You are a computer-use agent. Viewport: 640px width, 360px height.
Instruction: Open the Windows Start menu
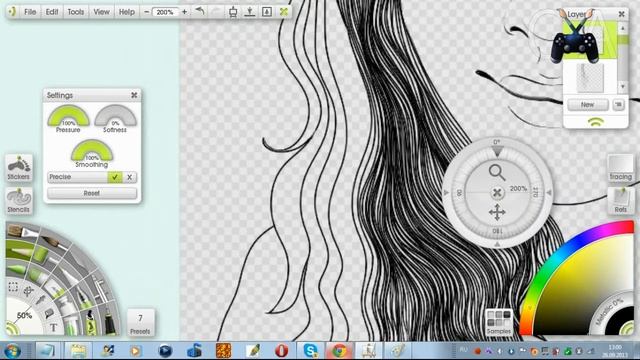12,351
